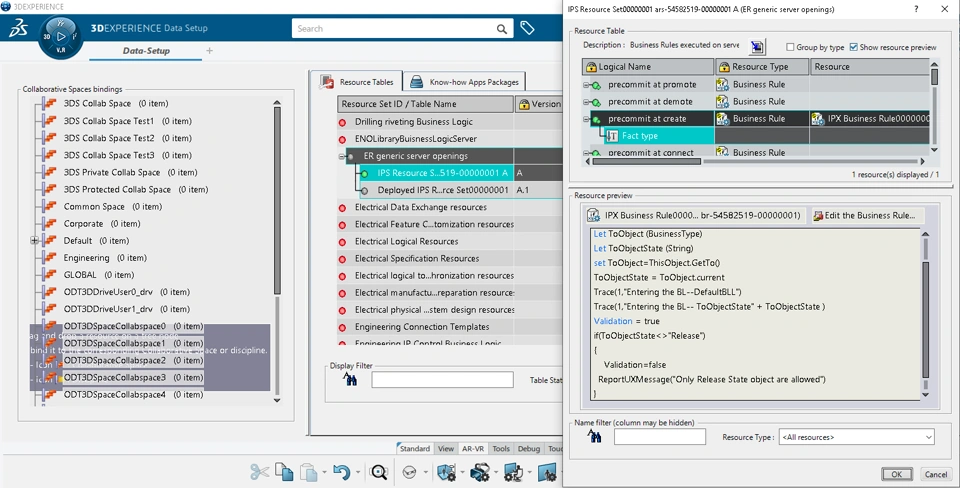Click the Undo arrow icon
This screenshot has width=960, height=488.
pos(342,471)
